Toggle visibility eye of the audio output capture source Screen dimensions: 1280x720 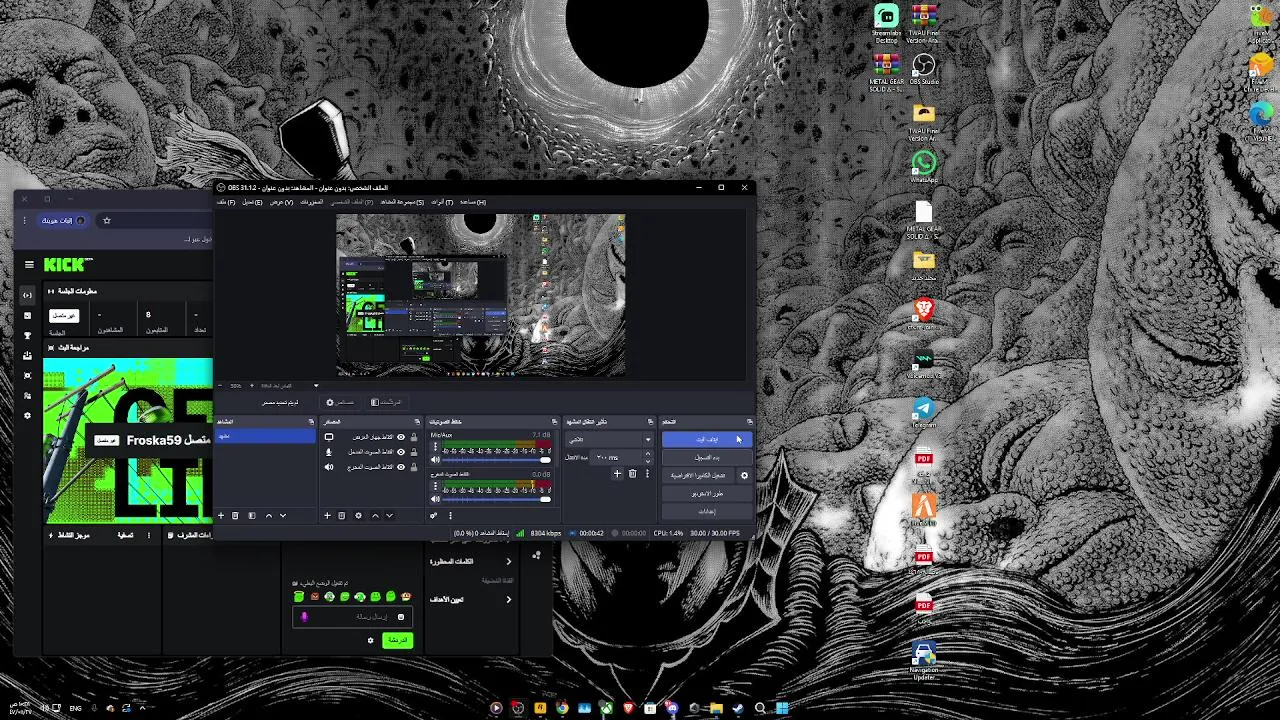coord(401,467)
